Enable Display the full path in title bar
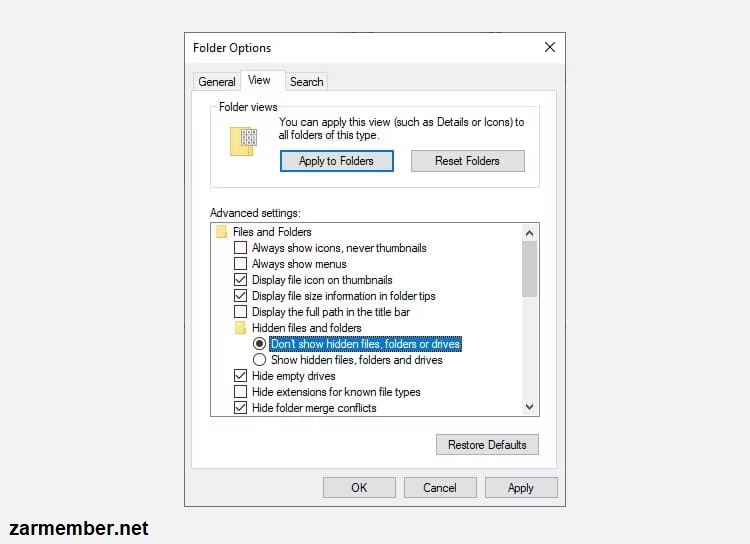750x544 pixels. click(240, 312)
